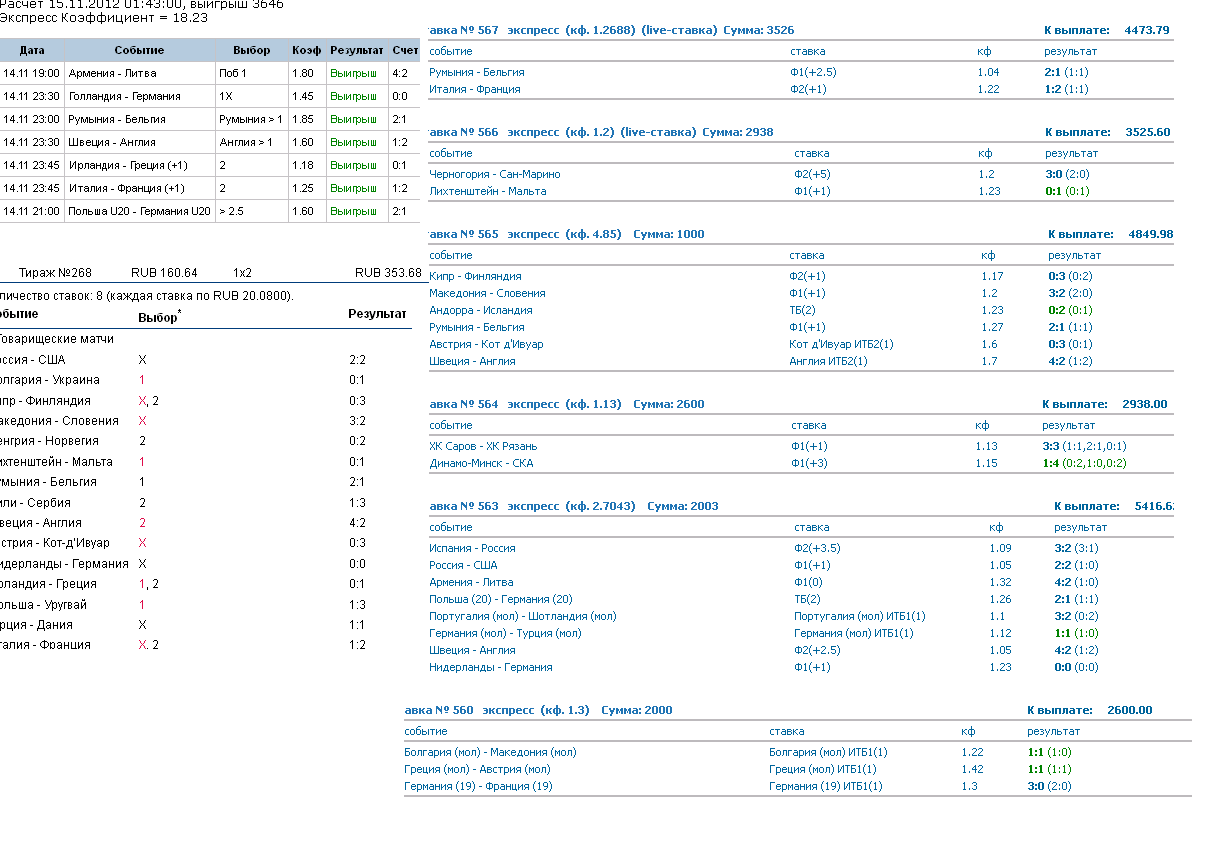Click the 'Ф1(+2.5)' stake in bet 567
Screen dimensions: 1207x860
pos(815,72)
